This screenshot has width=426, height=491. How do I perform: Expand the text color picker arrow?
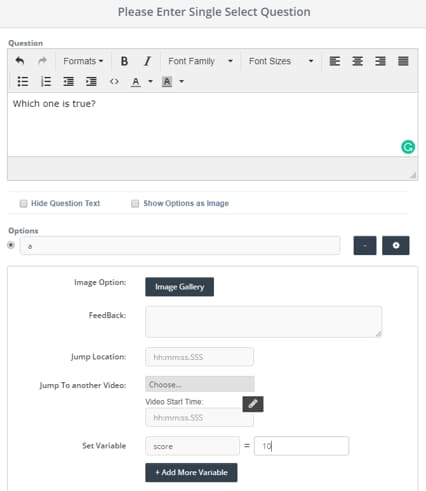(150, 81)
